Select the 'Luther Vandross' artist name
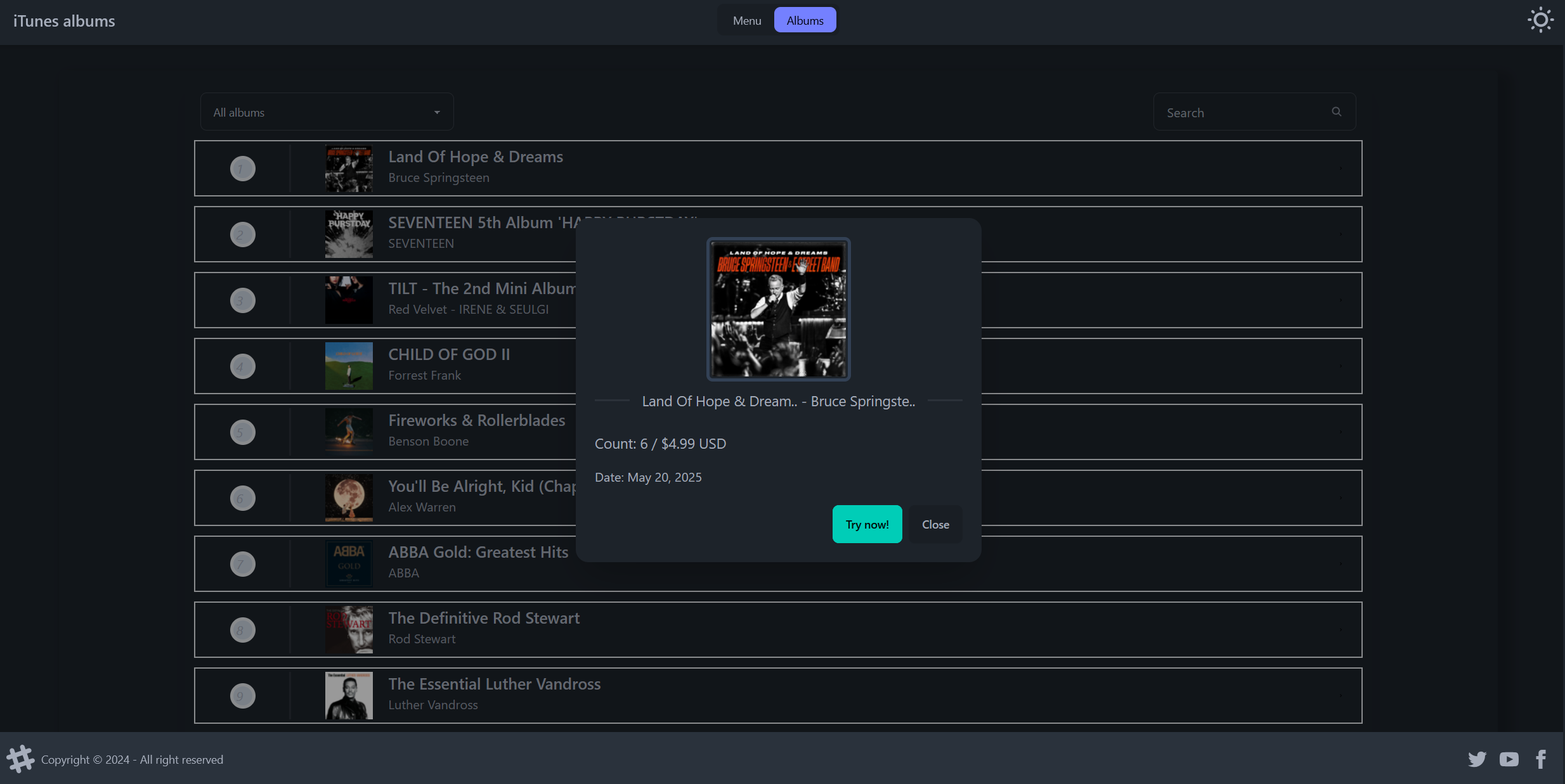Screen dimensions: 1565x784 [x=433, y=705]
